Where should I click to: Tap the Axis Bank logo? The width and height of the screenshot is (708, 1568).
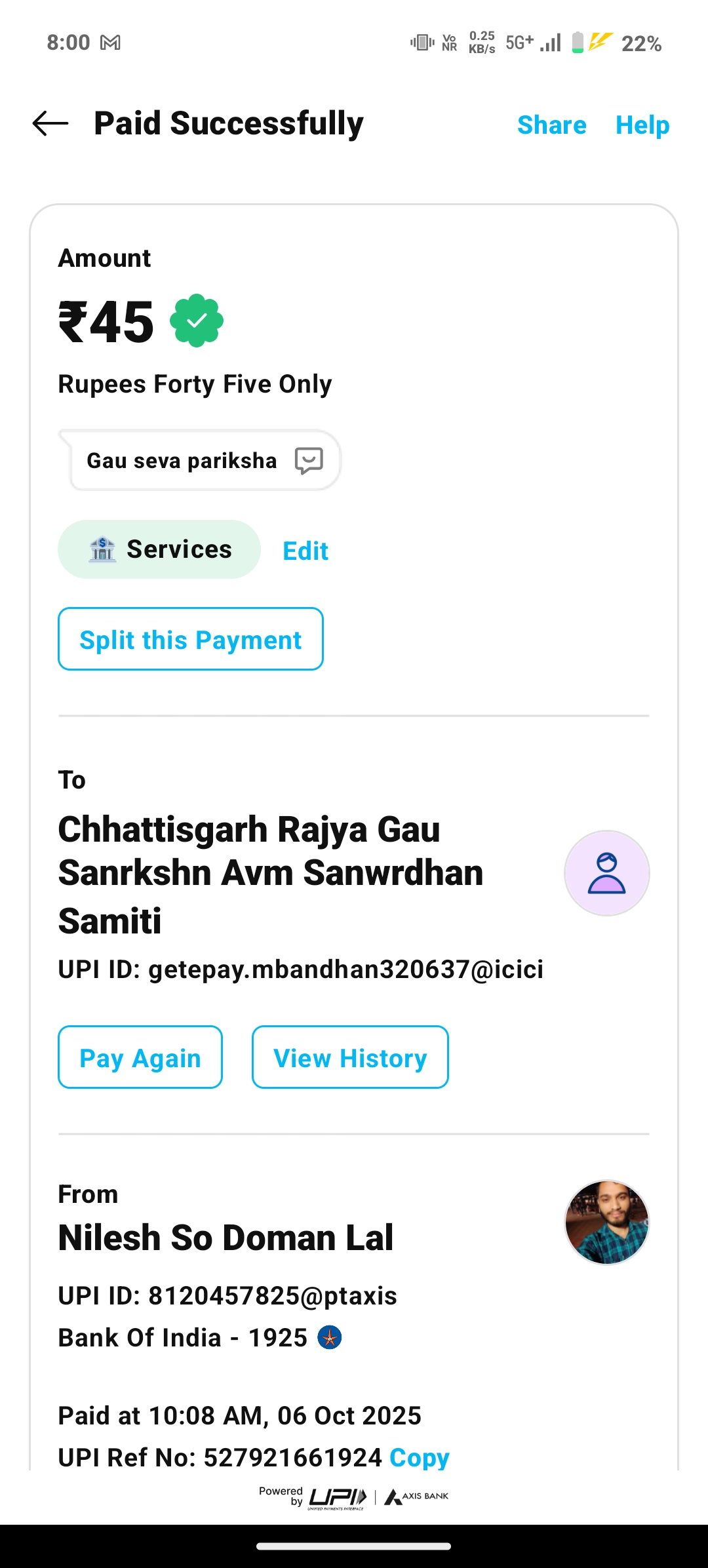417,1497
